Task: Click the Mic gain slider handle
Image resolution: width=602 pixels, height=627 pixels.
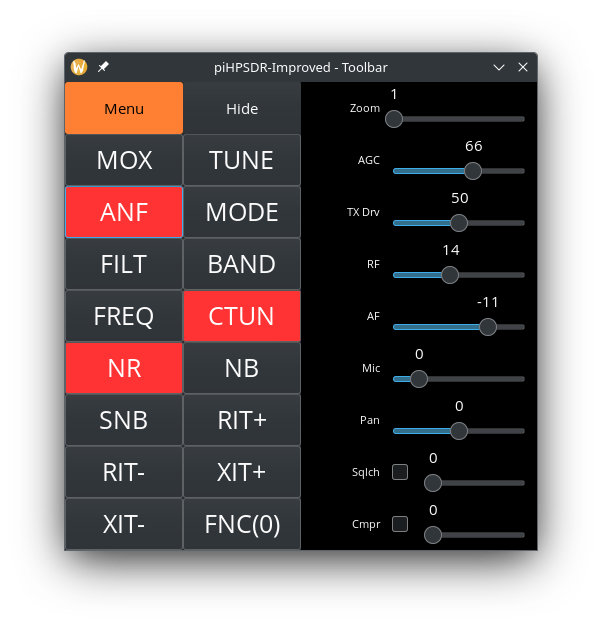Action: [x=419, y=379]
